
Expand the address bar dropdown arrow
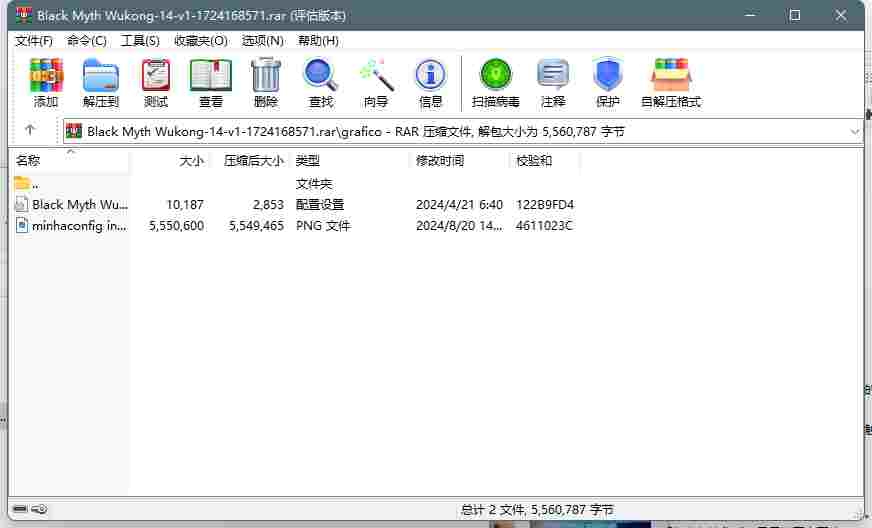855,132
